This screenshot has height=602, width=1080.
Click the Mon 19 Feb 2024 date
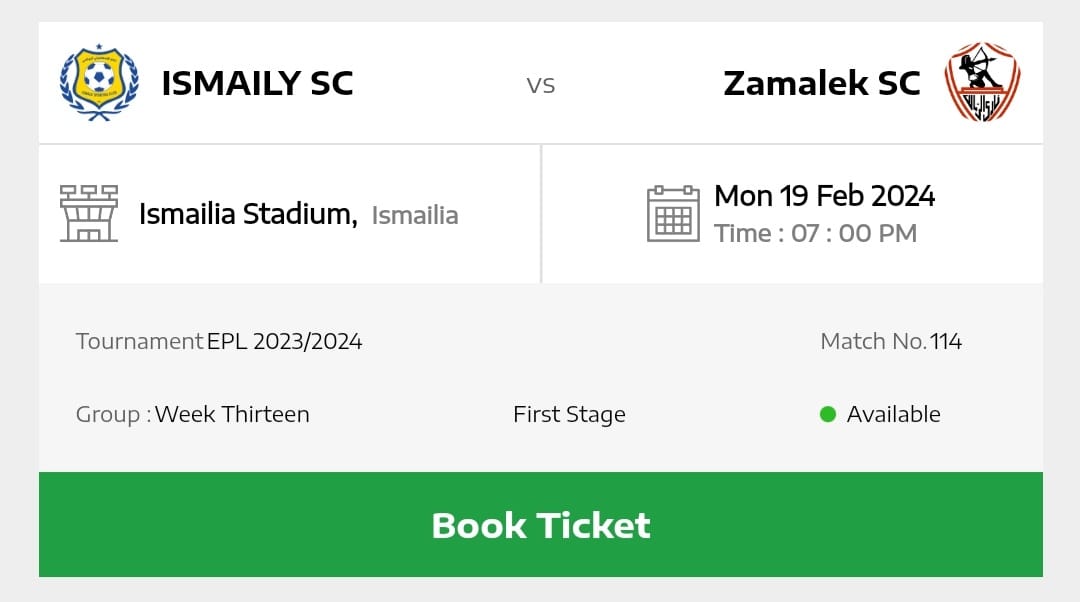pos(824,195)
